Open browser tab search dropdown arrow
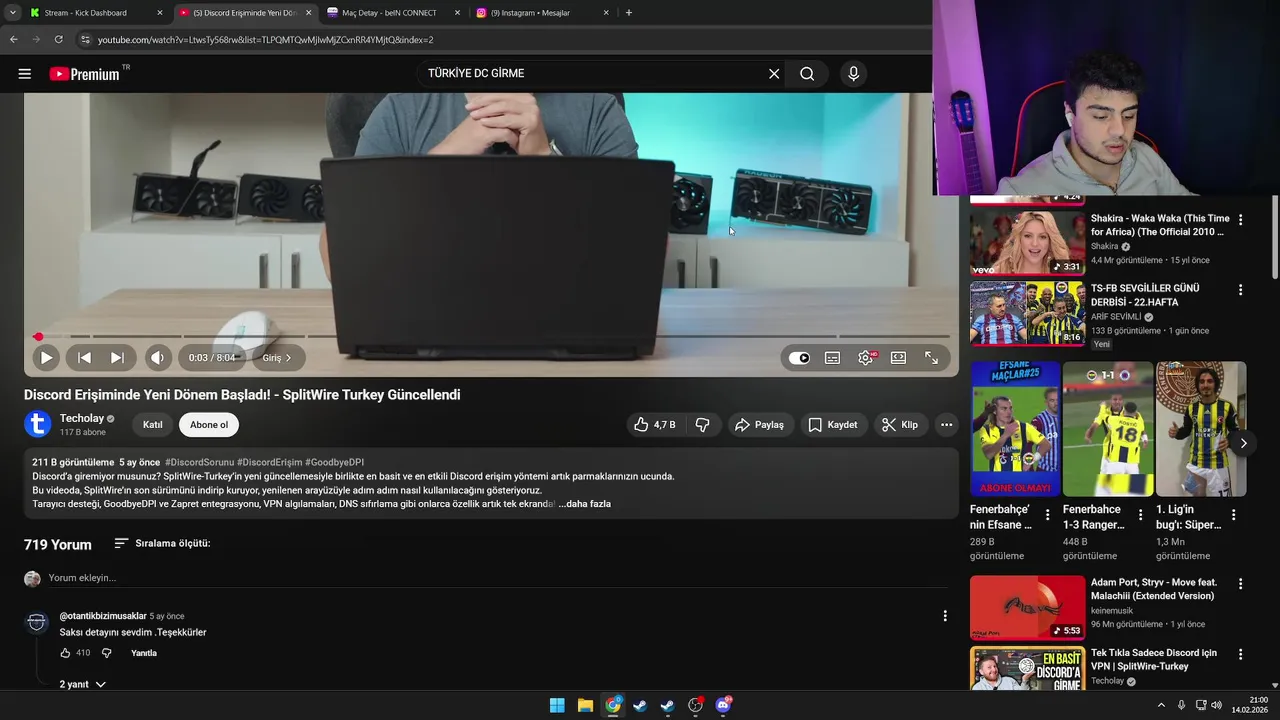Screen dimensions: 1280x720 [x=12, y=13]
